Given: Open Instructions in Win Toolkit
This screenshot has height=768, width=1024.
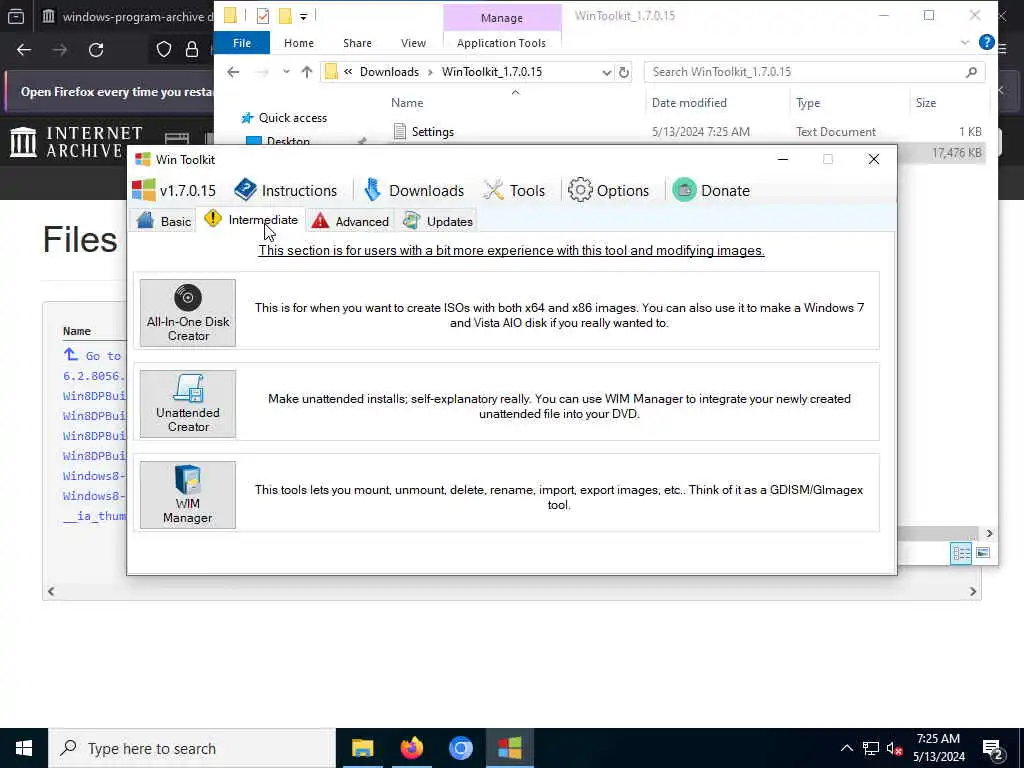Looking at the screenshot, I should click(286, 191).
